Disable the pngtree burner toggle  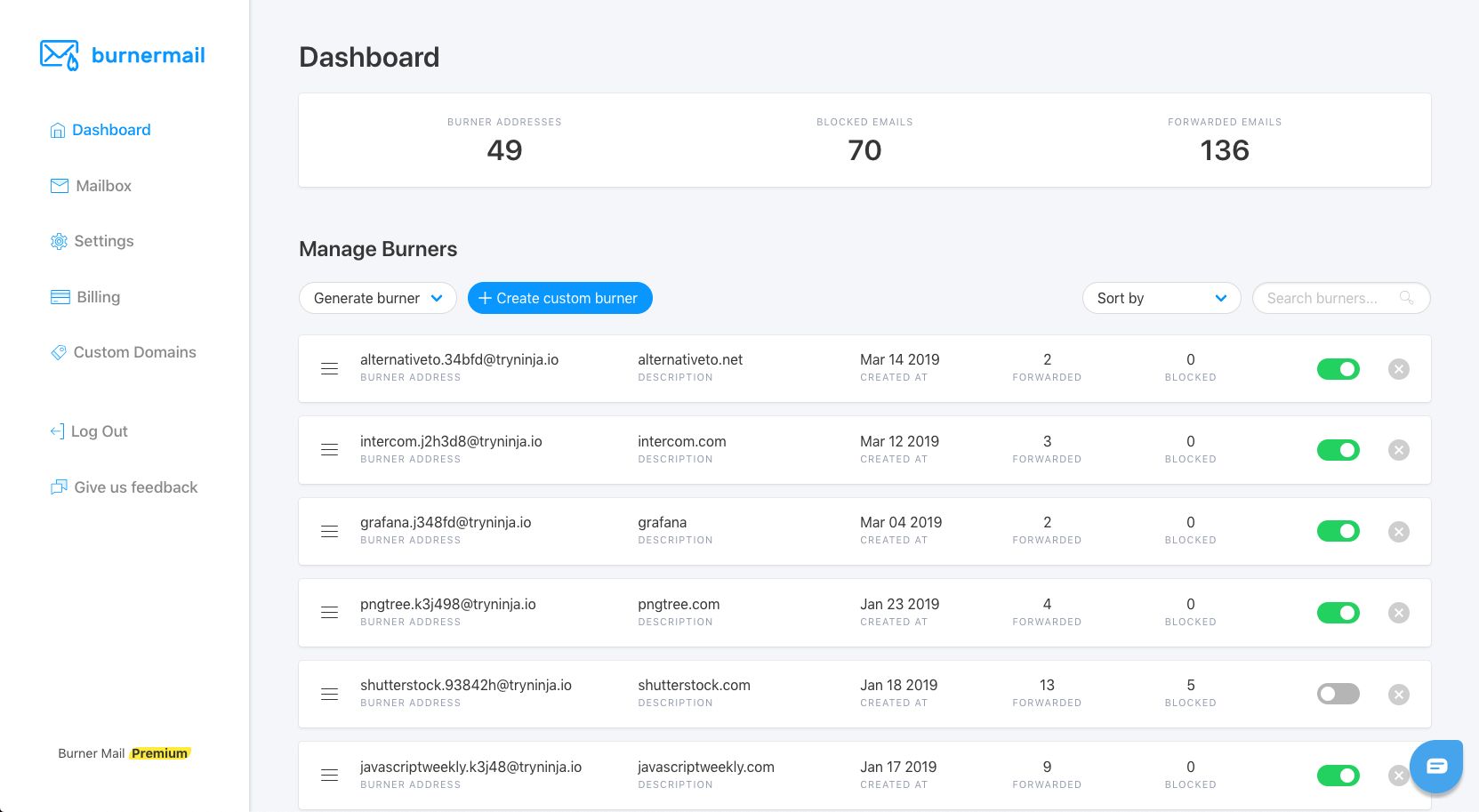(x=1338, y=613)
